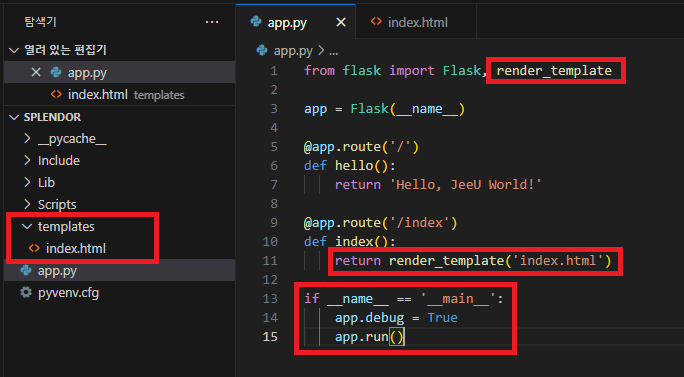Open the pyvenv.cfg file
Screen dimensions: 684x377
coord(68,292)
